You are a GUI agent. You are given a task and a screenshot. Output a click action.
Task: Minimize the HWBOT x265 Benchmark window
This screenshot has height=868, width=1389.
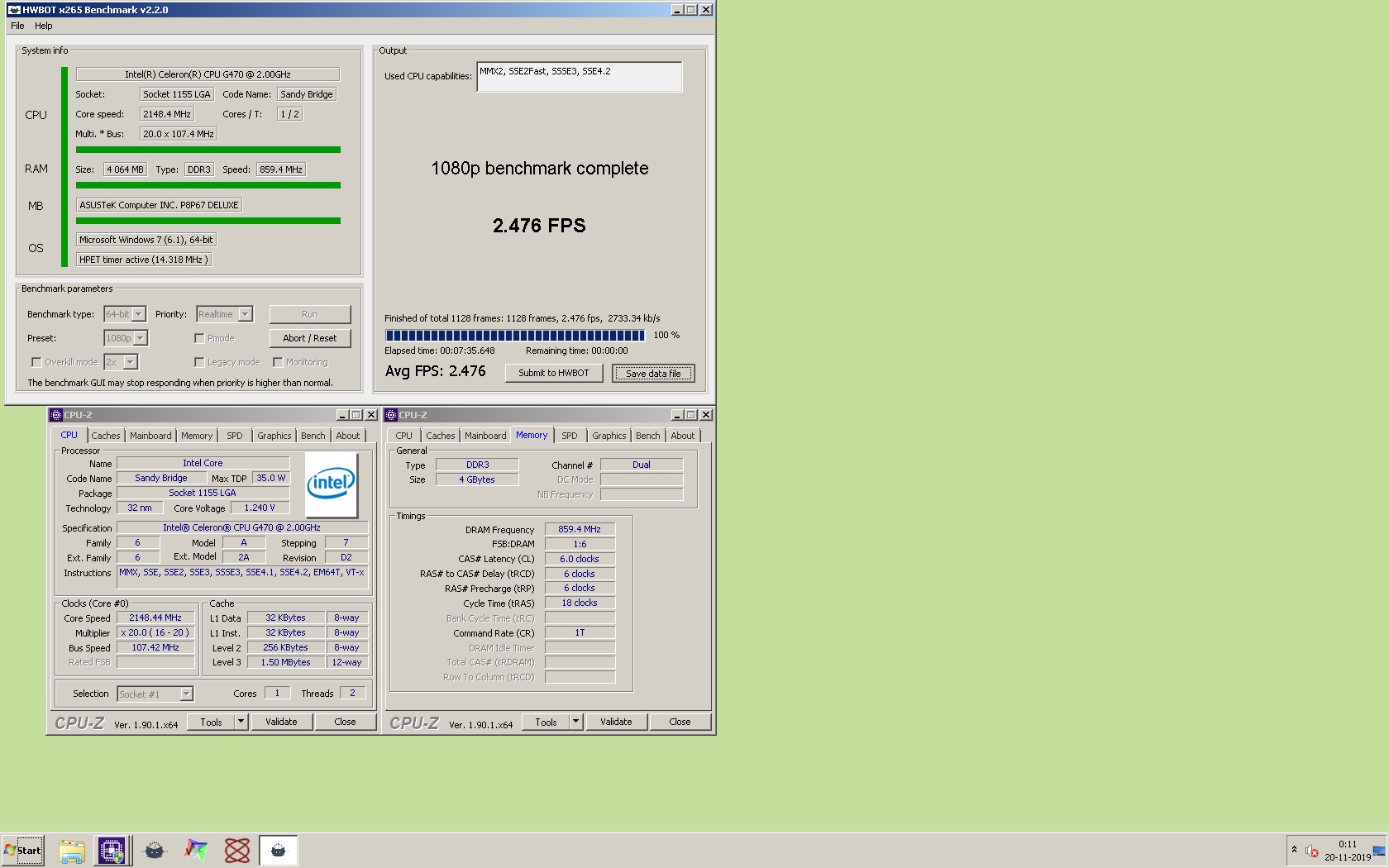click(677, 10)
